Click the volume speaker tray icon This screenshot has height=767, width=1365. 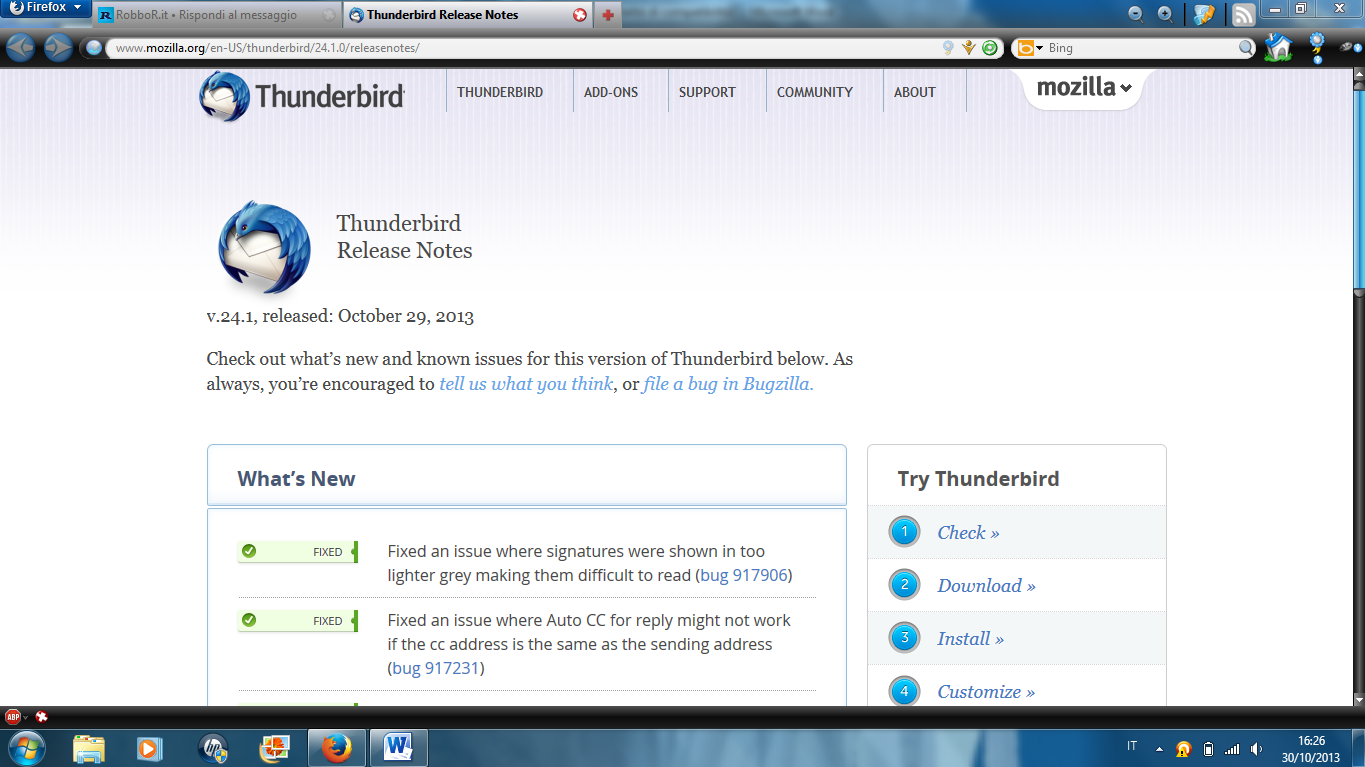[1256, 749]
